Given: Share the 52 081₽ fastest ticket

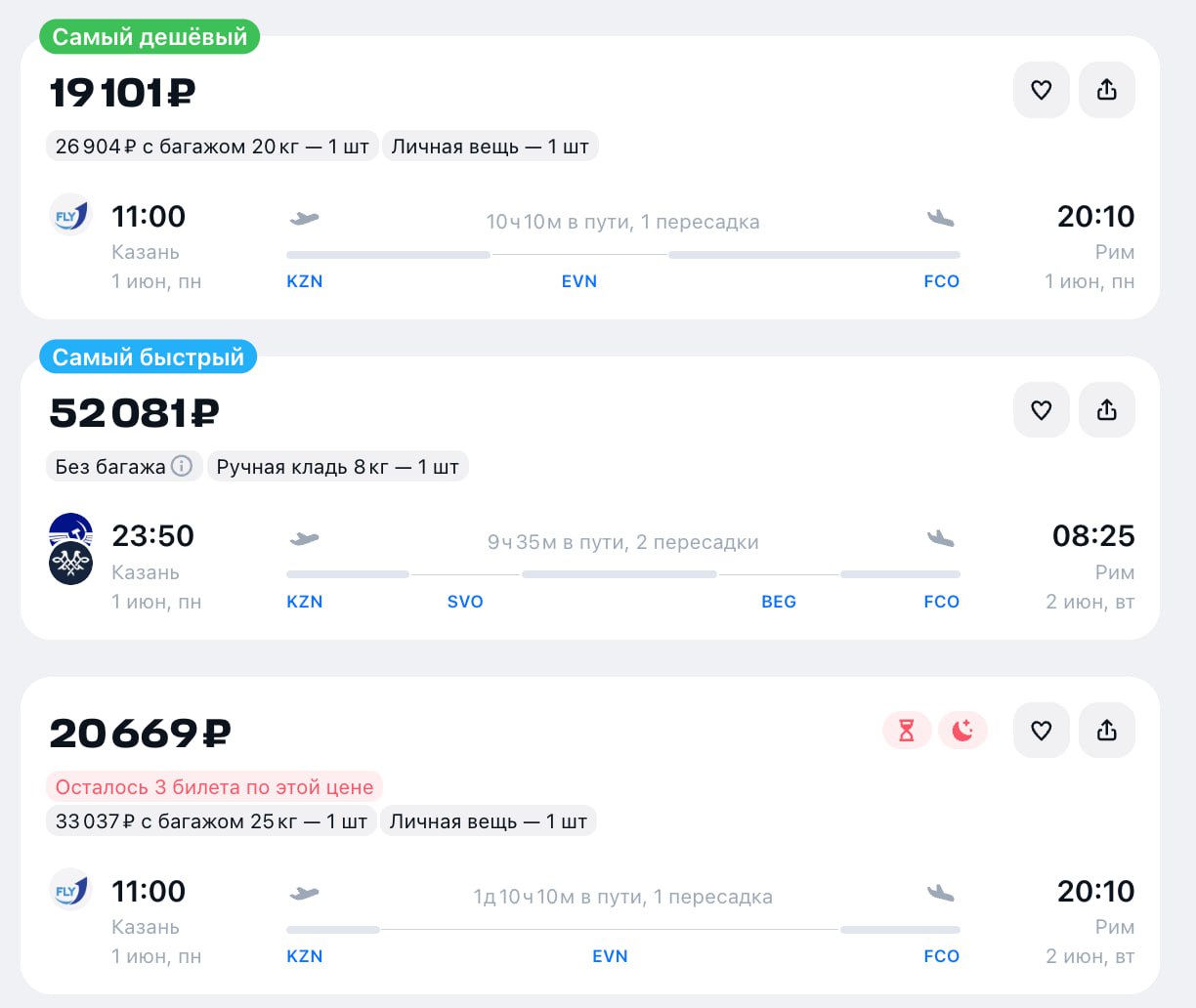Looking at the screenshot, I should 1106,410.
